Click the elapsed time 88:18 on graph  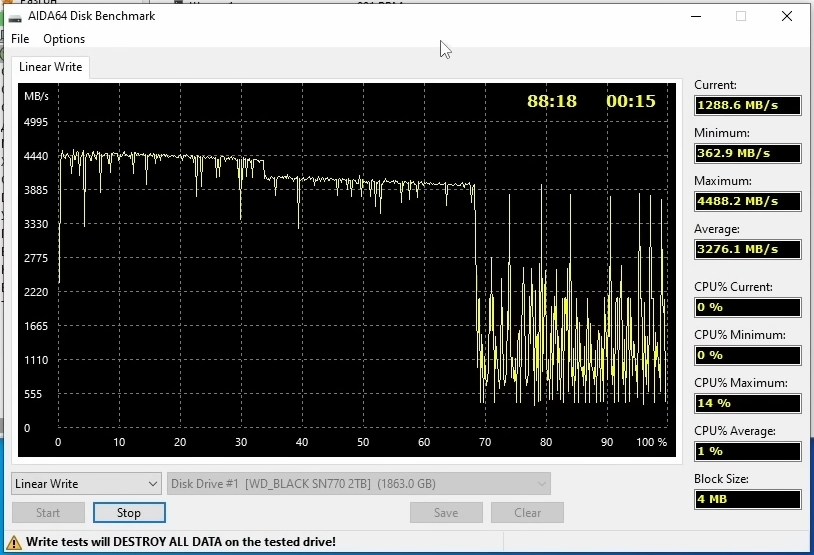tap(552, 101)
